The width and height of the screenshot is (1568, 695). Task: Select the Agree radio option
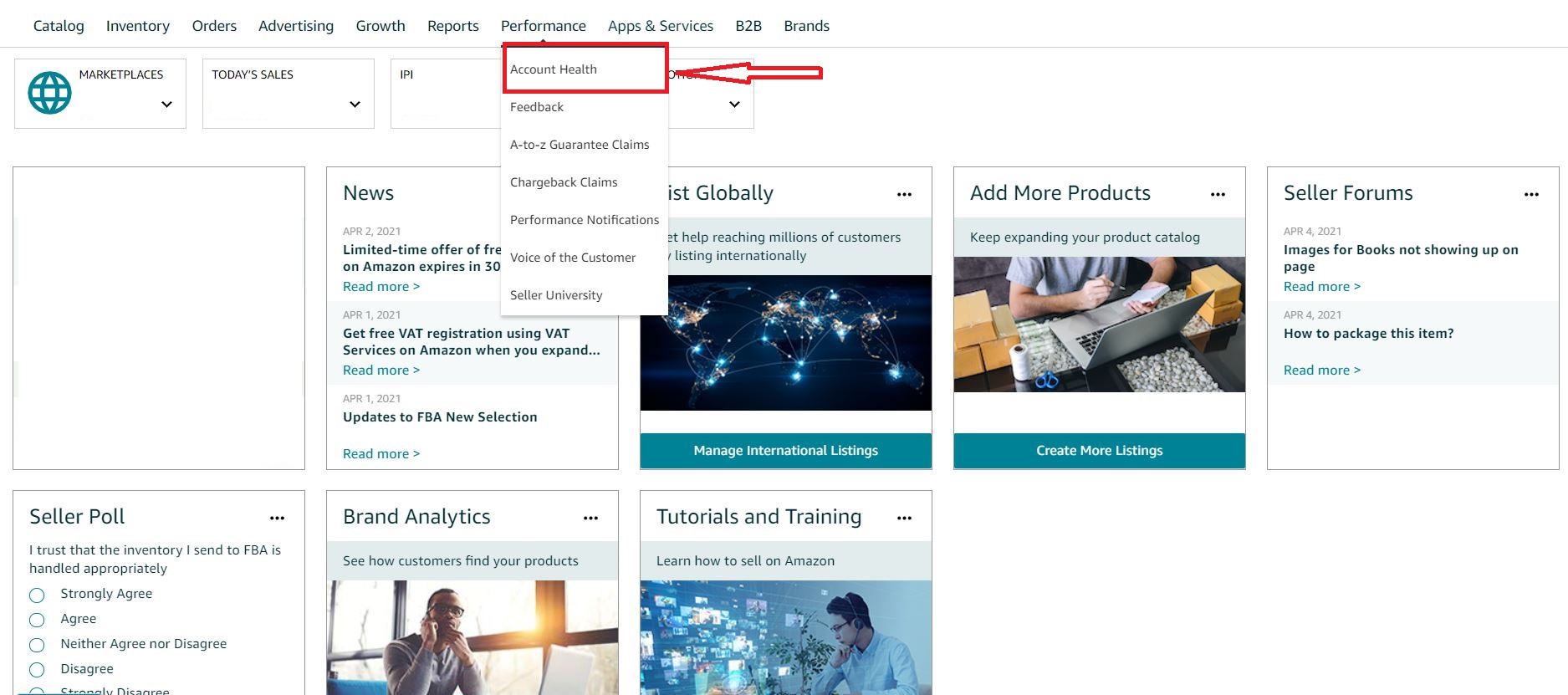[37, 620]
